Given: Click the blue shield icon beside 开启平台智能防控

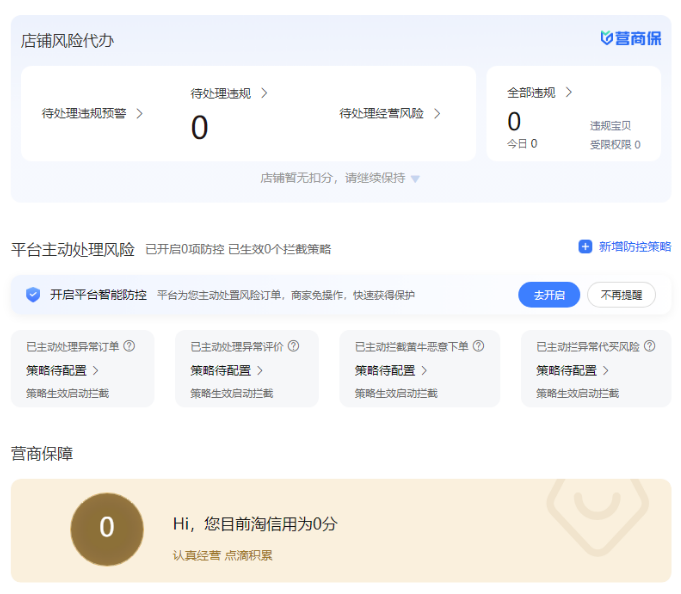Looking at the screenshot, I should click(33, 295).
